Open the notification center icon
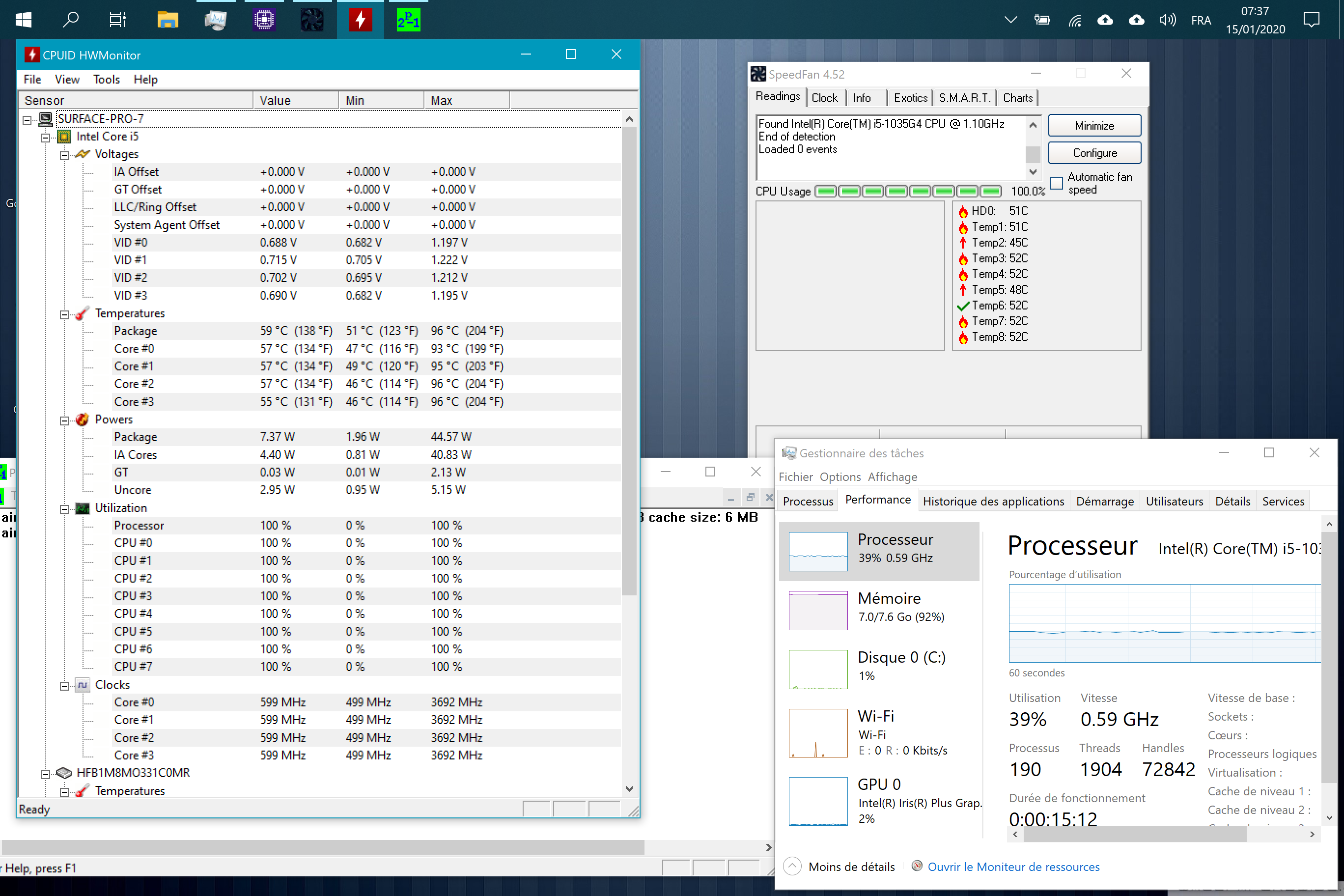 [x=1311, y=20]
